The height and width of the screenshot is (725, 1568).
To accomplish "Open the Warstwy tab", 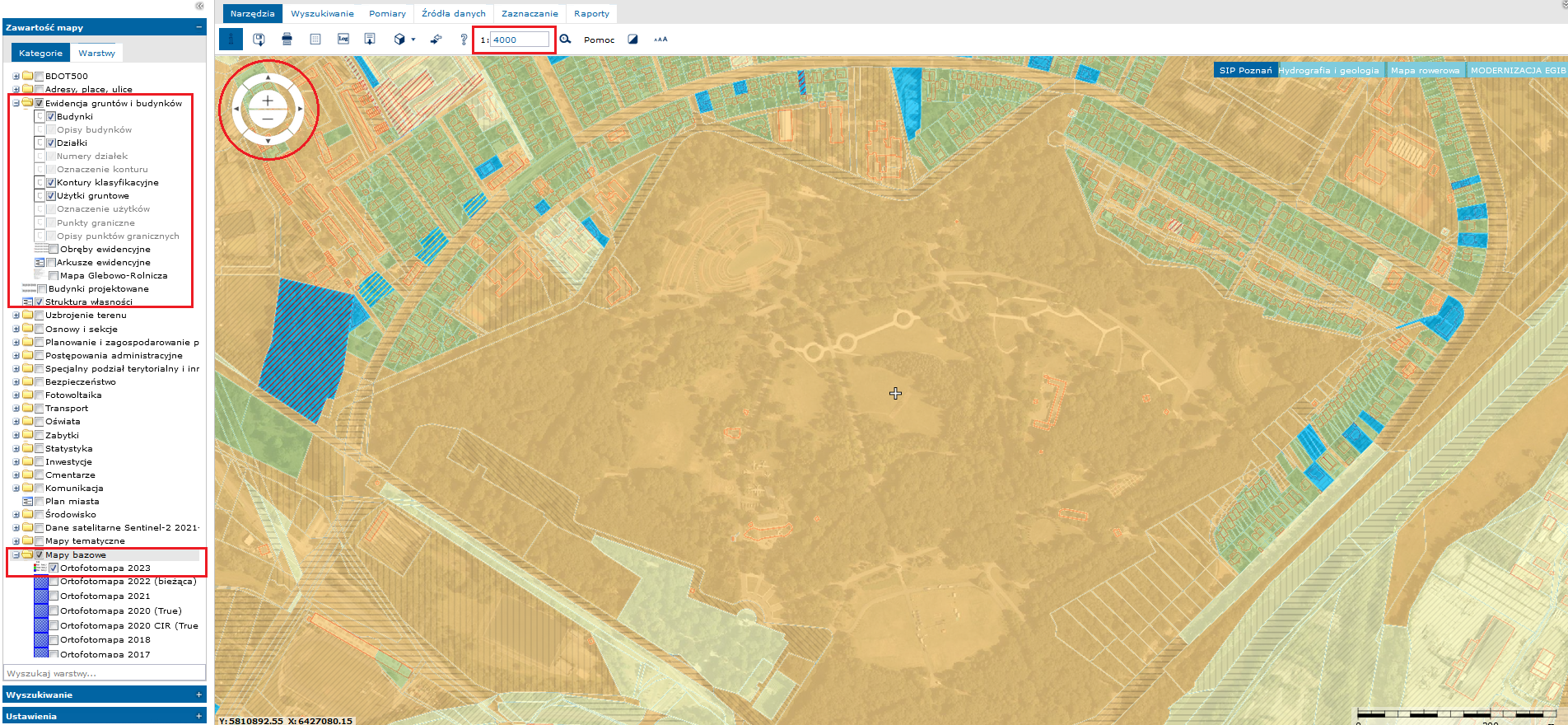I will point(96,53).
